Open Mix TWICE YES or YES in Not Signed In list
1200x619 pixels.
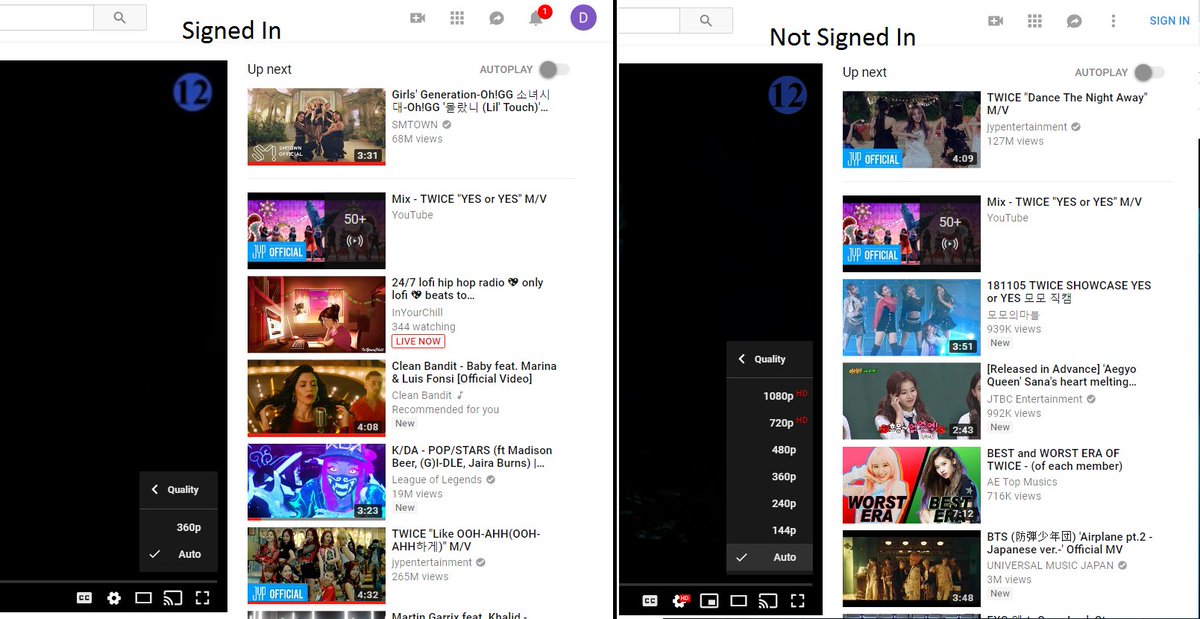coord(1064,202)
